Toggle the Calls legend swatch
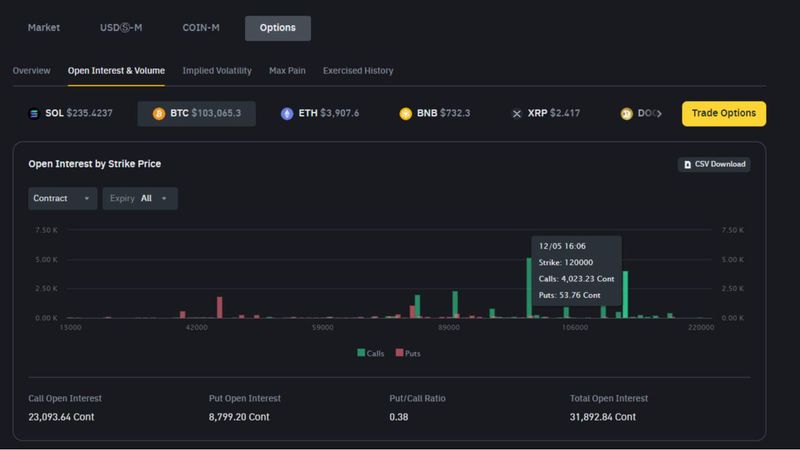 tap(361, 353)
